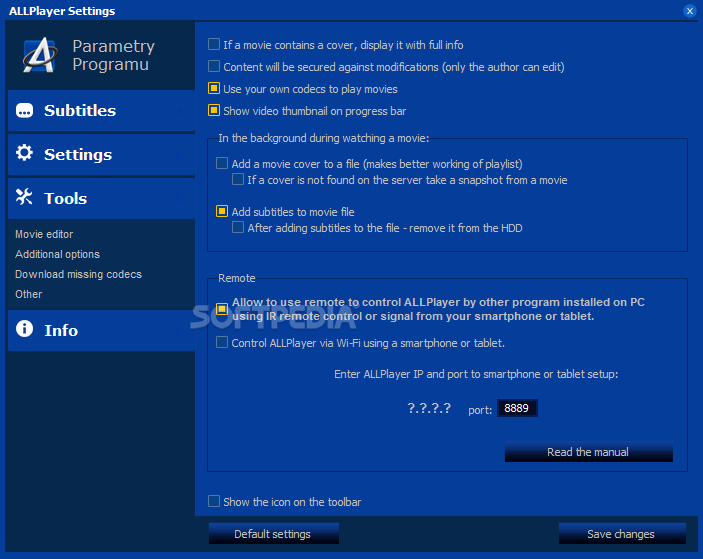
Task: Click the Tools wrench and screwdriver icon
Action: click(x=24, y=197)
